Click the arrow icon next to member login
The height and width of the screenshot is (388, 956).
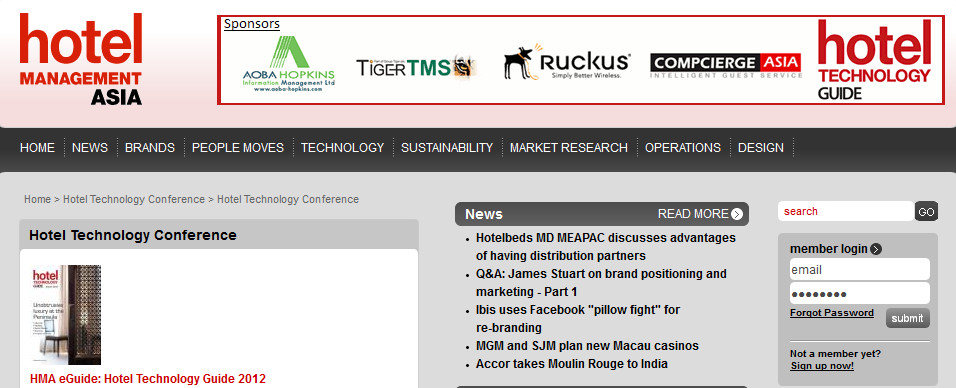[876, 249]
